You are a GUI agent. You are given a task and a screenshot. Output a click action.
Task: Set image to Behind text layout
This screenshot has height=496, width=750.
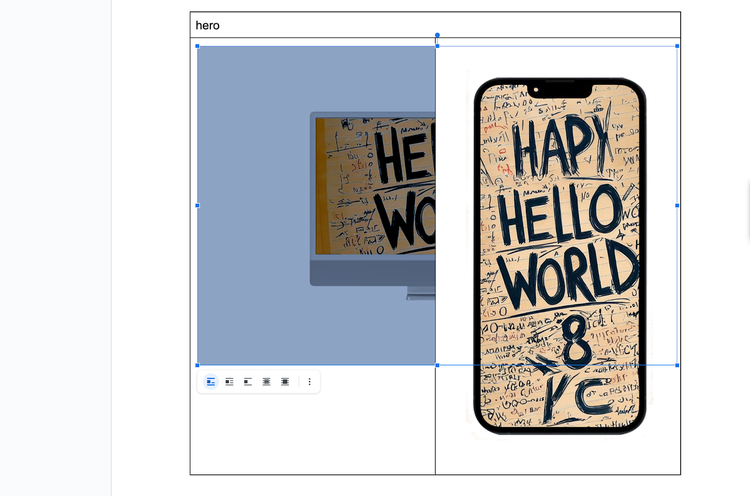coord(266,381)
